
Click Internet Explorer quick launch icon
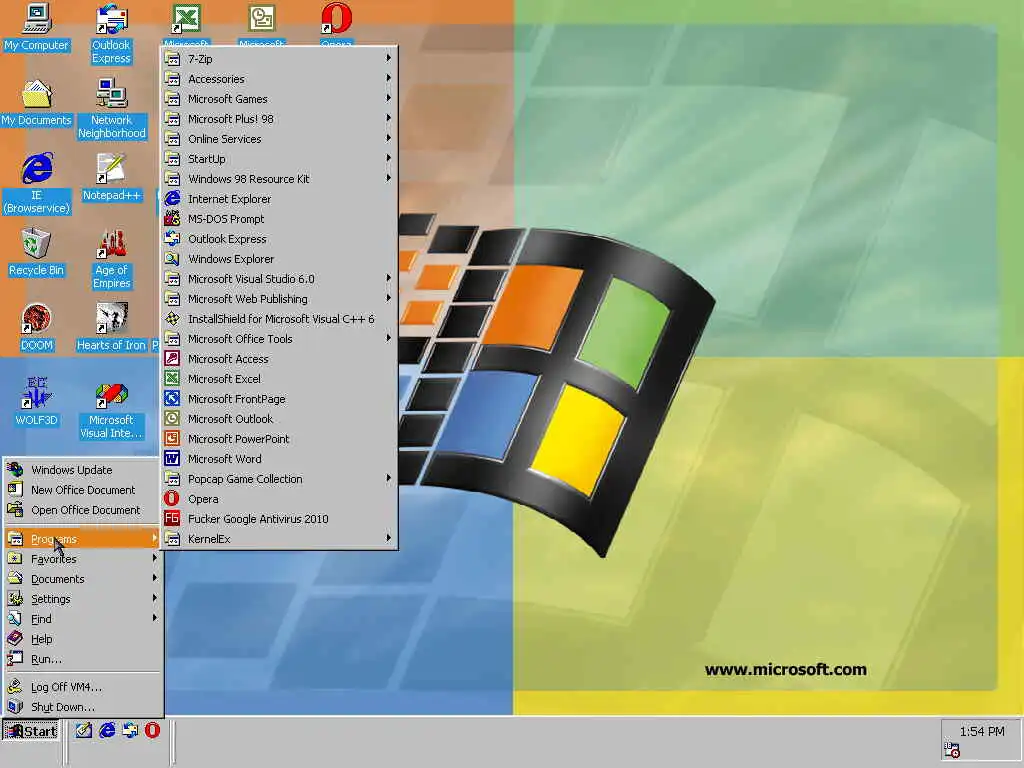click(x=106, y=730)
